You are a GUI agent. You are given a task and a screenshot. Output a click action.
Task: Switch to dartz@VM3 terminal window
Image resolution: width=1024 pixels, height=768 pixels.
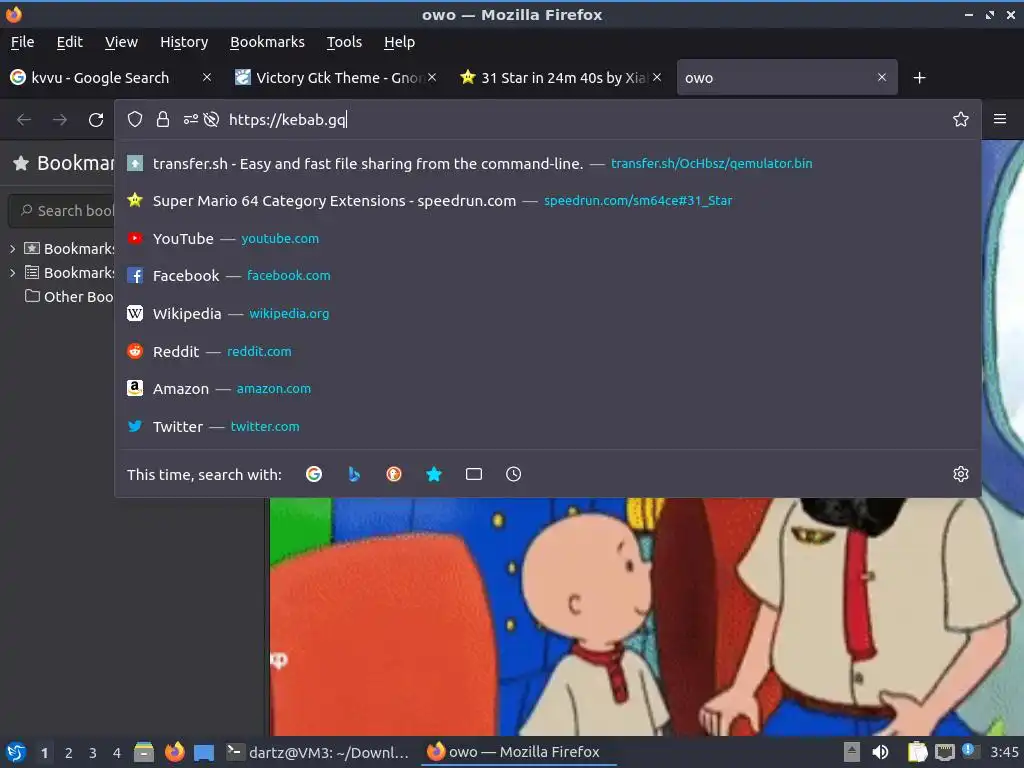[318, 752]
